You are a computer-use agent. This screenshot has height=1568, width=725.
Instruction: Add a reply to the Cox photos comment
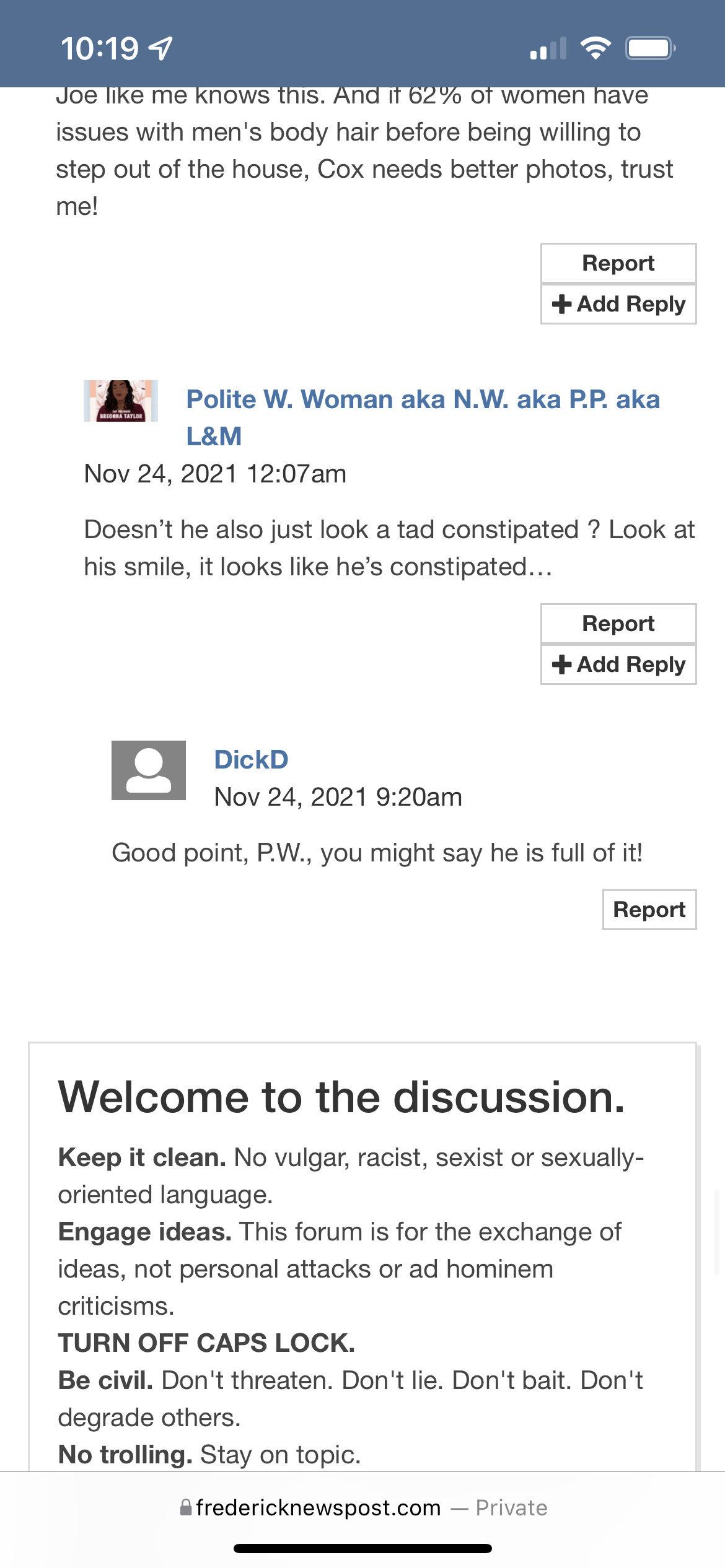point(618,304)
